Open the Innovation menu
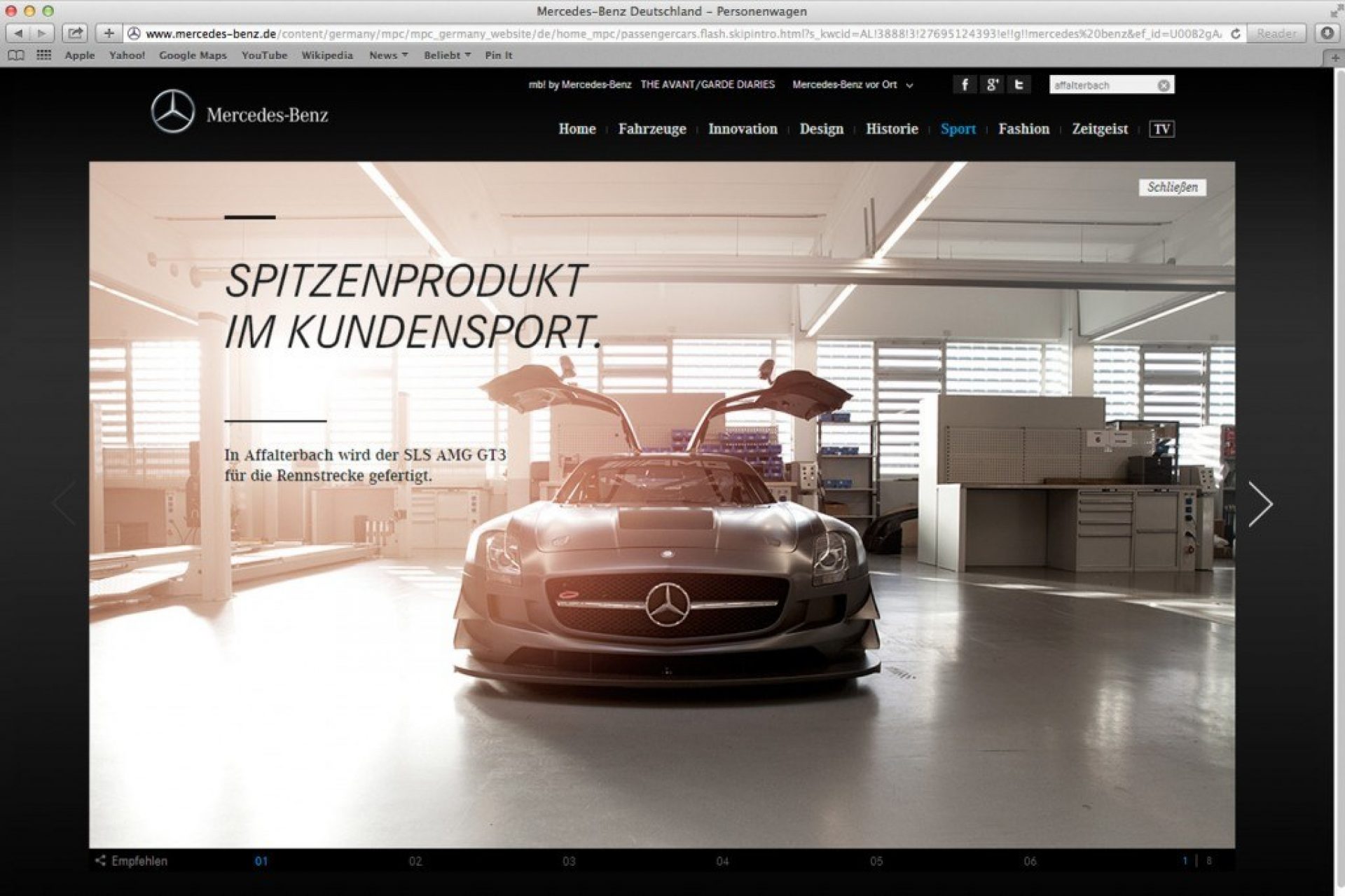Screen dimensions: 1345x896 (x=743, y=129)
